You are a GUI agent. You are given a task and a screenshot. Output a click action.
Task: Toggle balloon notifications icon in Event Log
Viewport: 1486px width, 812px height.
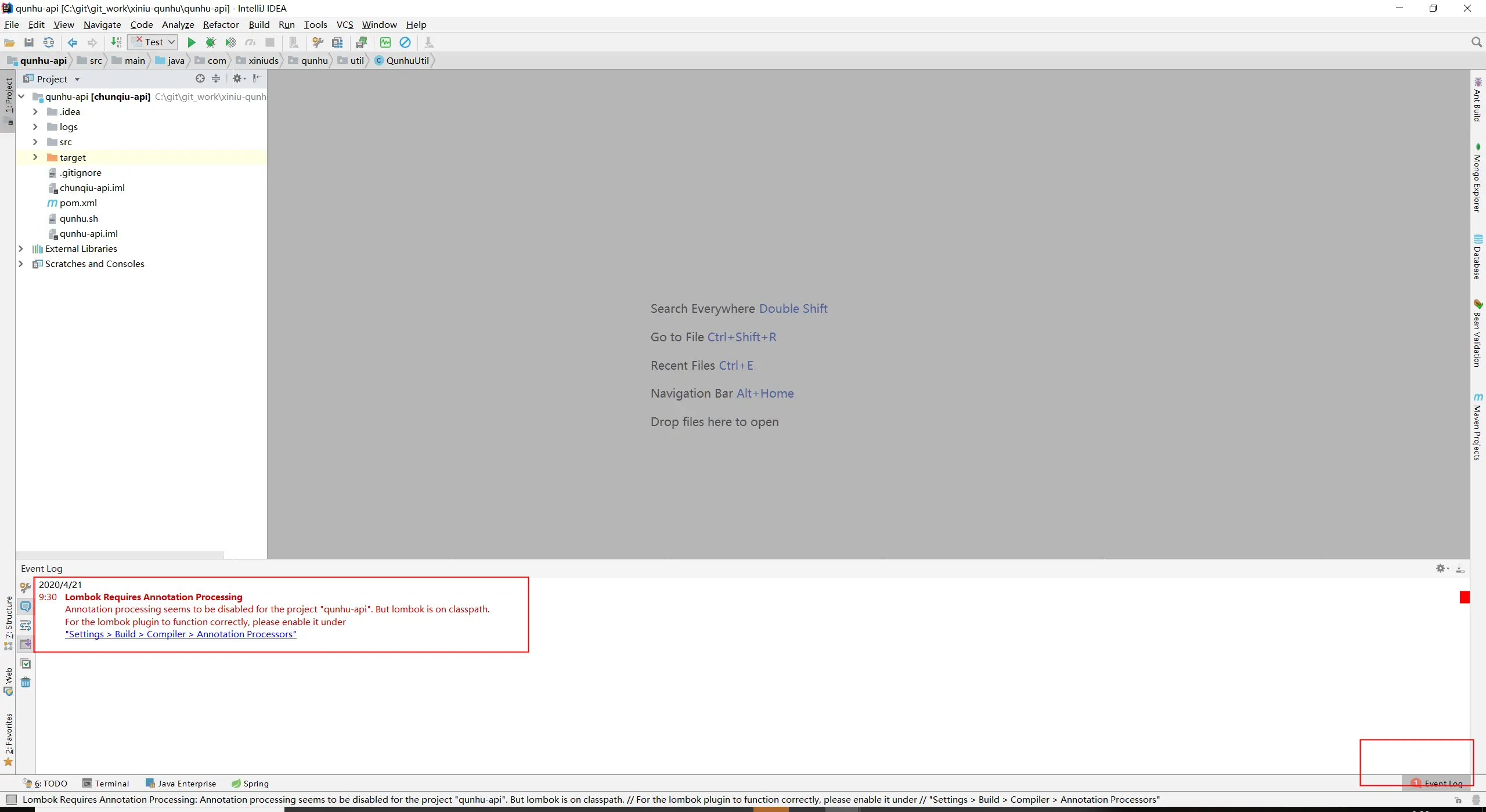[x=26, y=607]
